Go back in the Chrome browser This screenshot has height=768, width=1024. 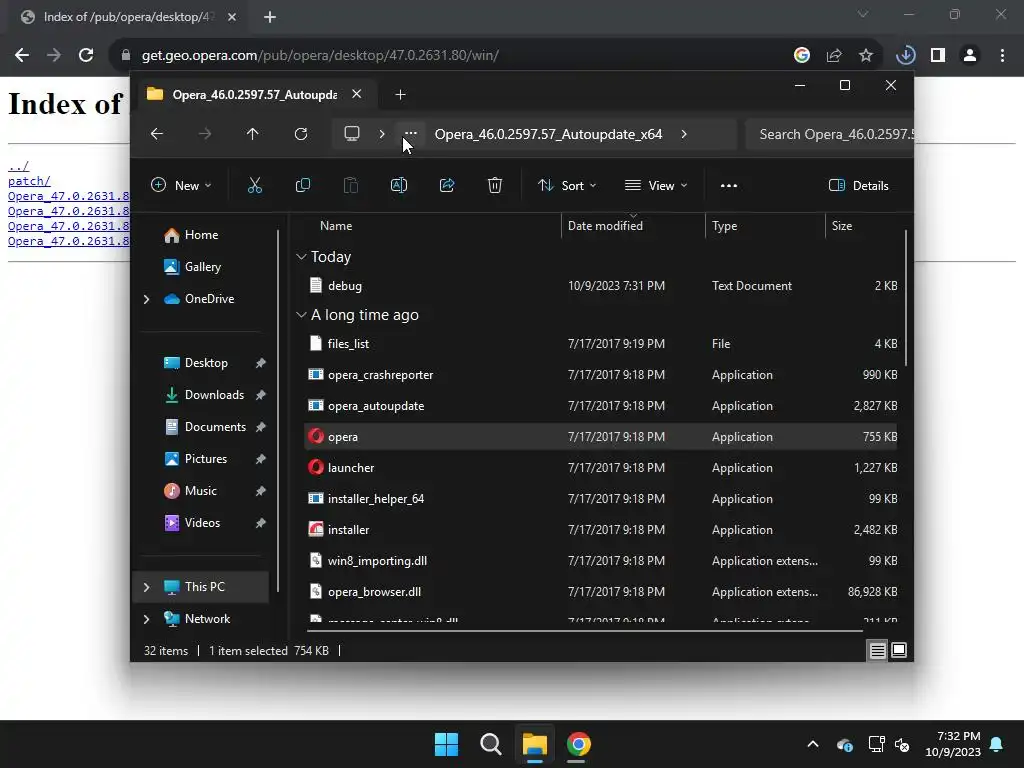click(22, 55)
